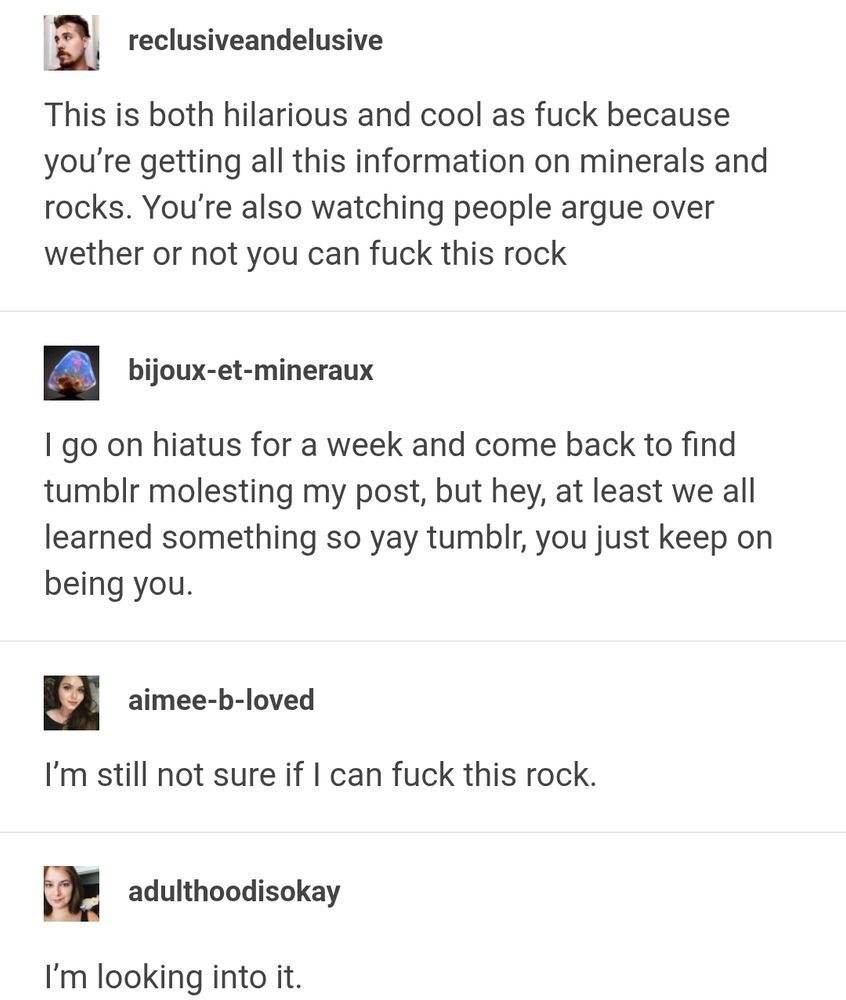Open the adulthoodisokay username link
Viewport: 846px width, 1000px height.
point(234,892)
